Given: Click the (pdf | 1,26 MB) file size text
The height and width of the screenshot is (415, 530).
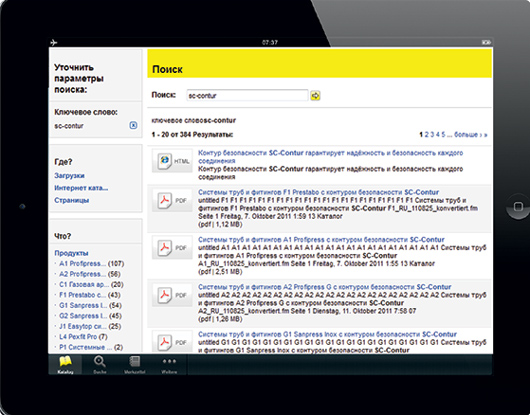Looking at the screenshot, I should (x=220, y=319).
